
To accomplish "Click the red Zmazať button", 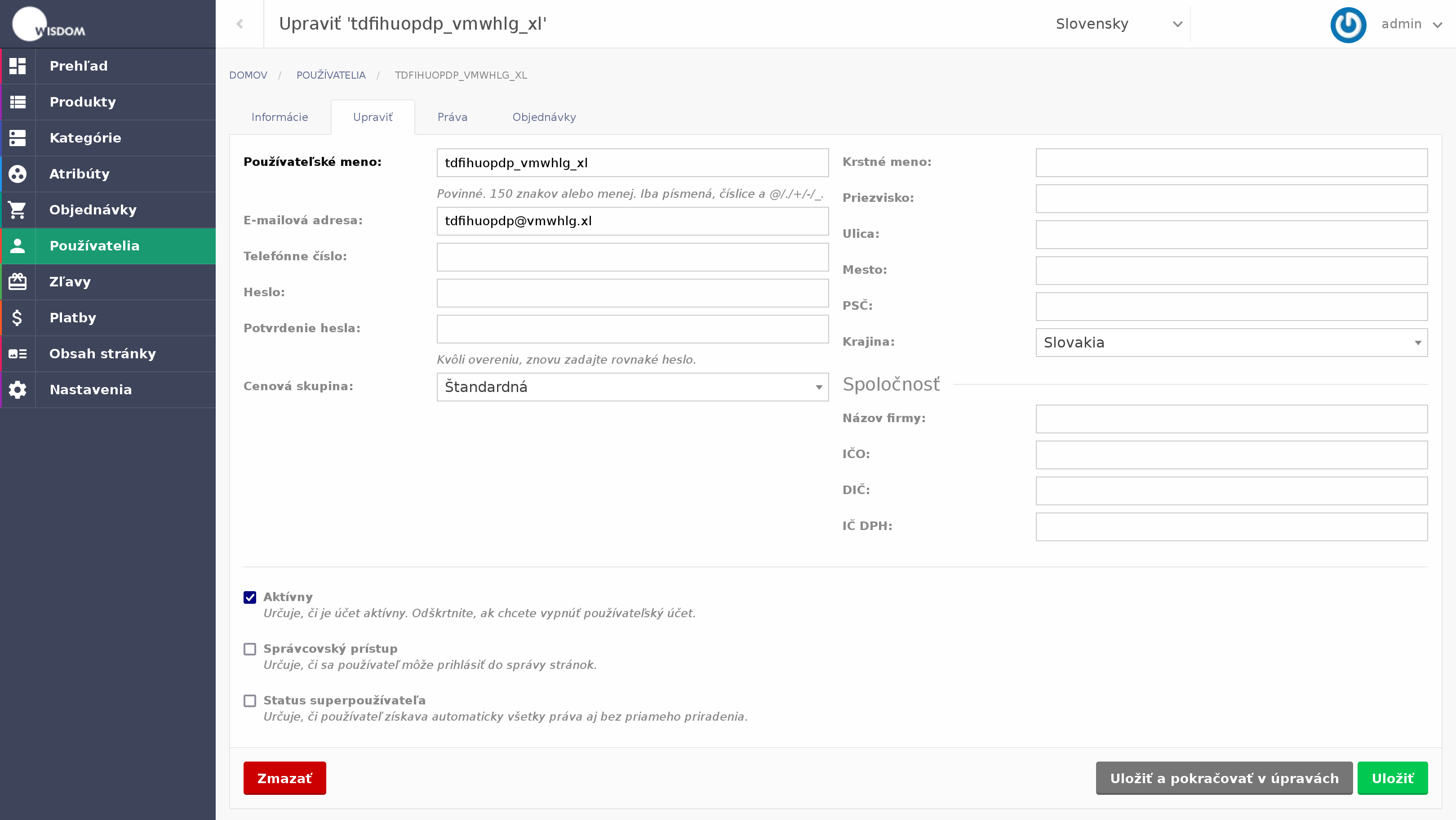I will pyautogui.click(x=285, y=778).
